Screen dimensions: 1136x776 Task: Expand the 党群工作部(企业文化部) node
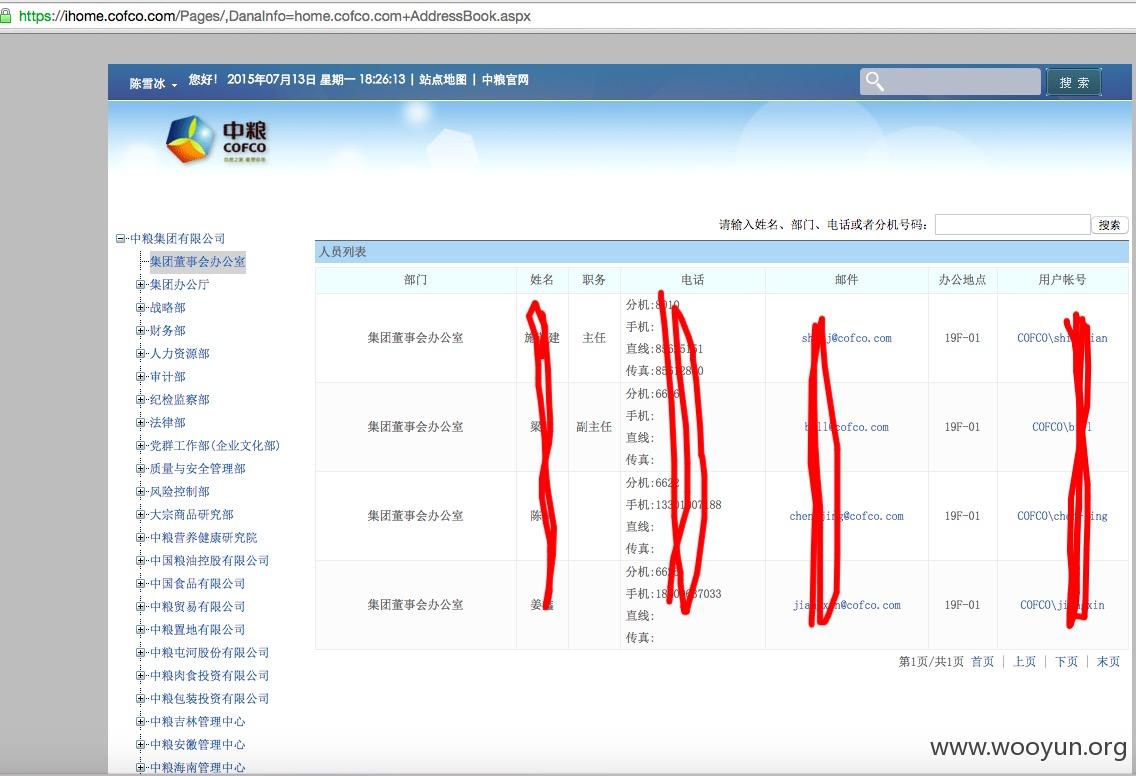tap(141, 446)
